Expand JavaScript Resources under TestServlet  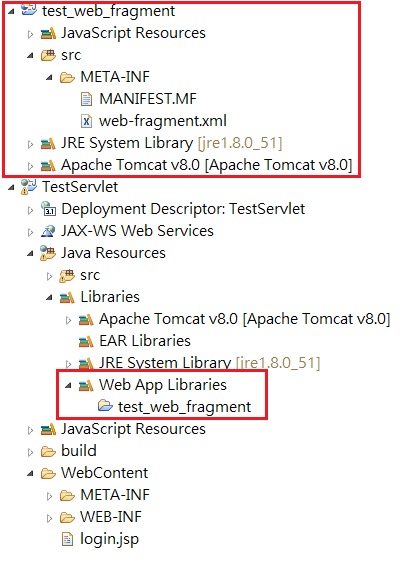click(x=30, y=430)
